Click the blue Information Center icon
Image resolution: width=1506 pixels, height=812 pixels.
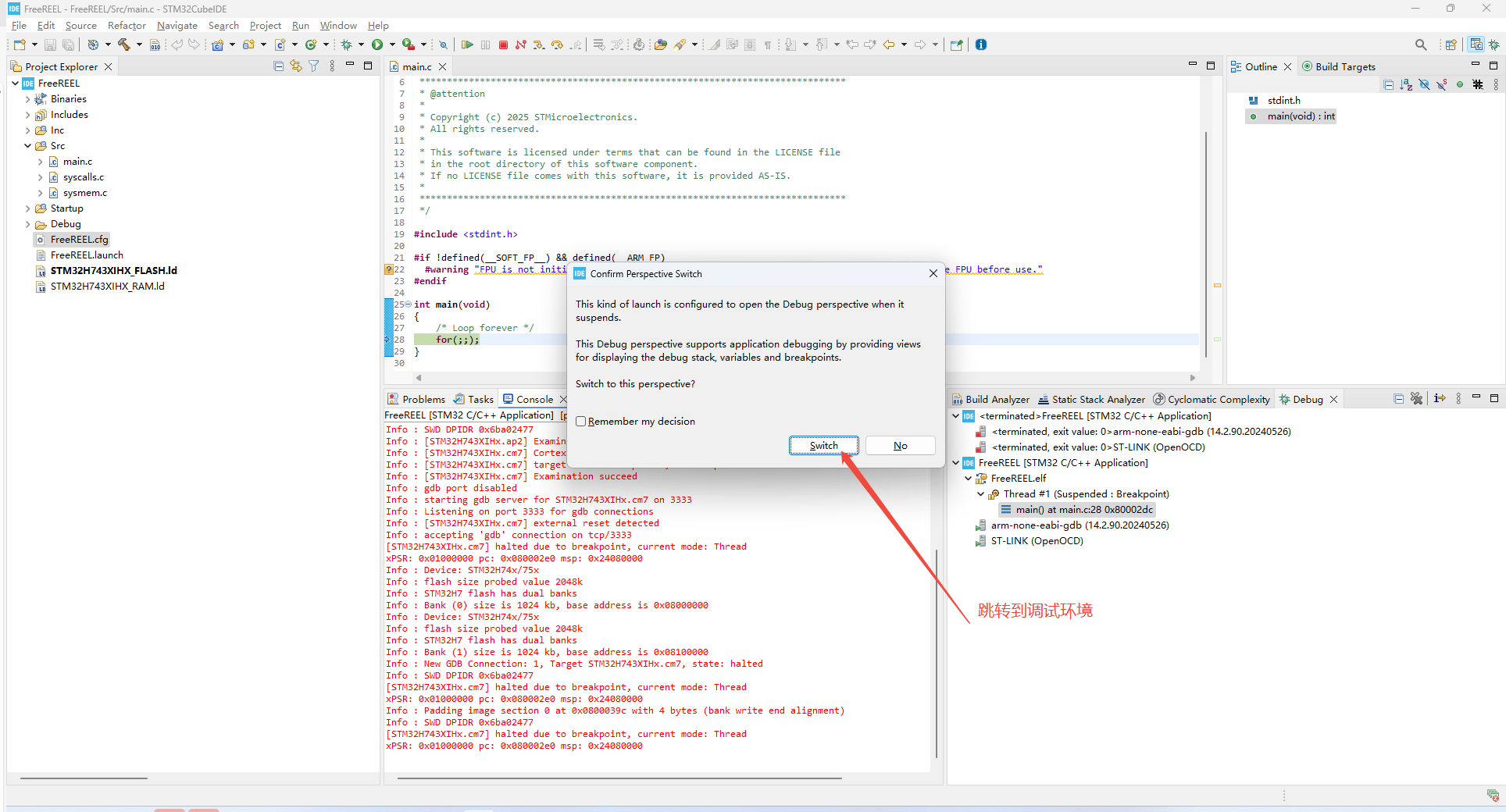[x=981, y=45]
